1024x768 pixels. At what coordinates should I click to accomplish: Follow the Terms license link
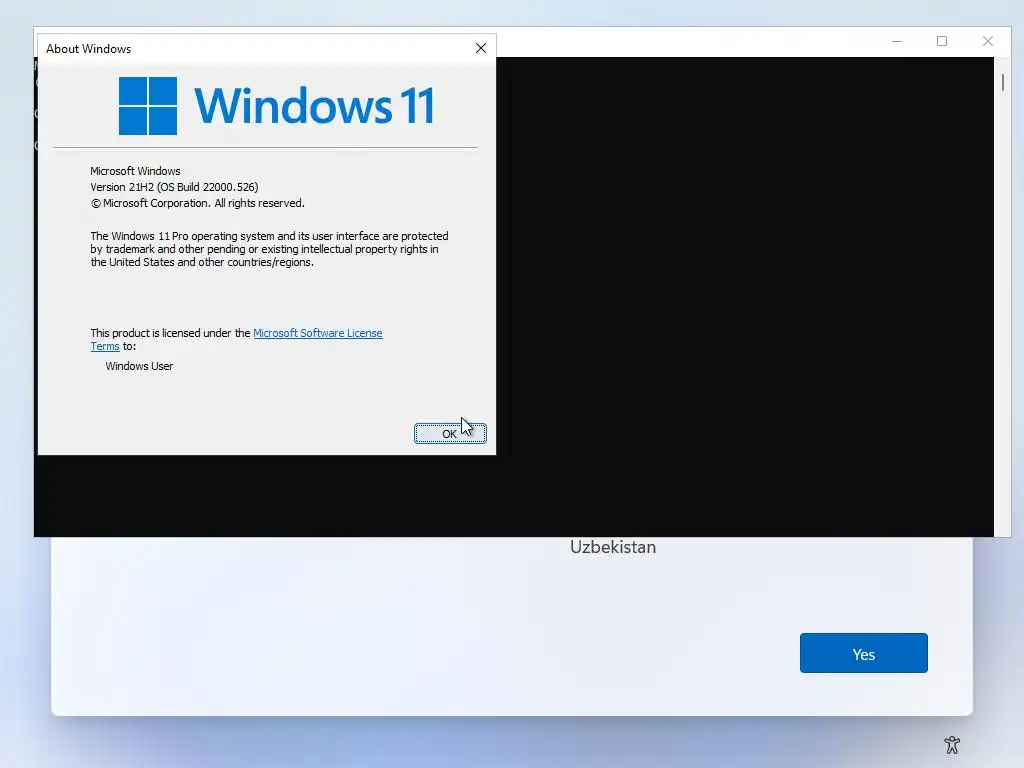(104, 347)
